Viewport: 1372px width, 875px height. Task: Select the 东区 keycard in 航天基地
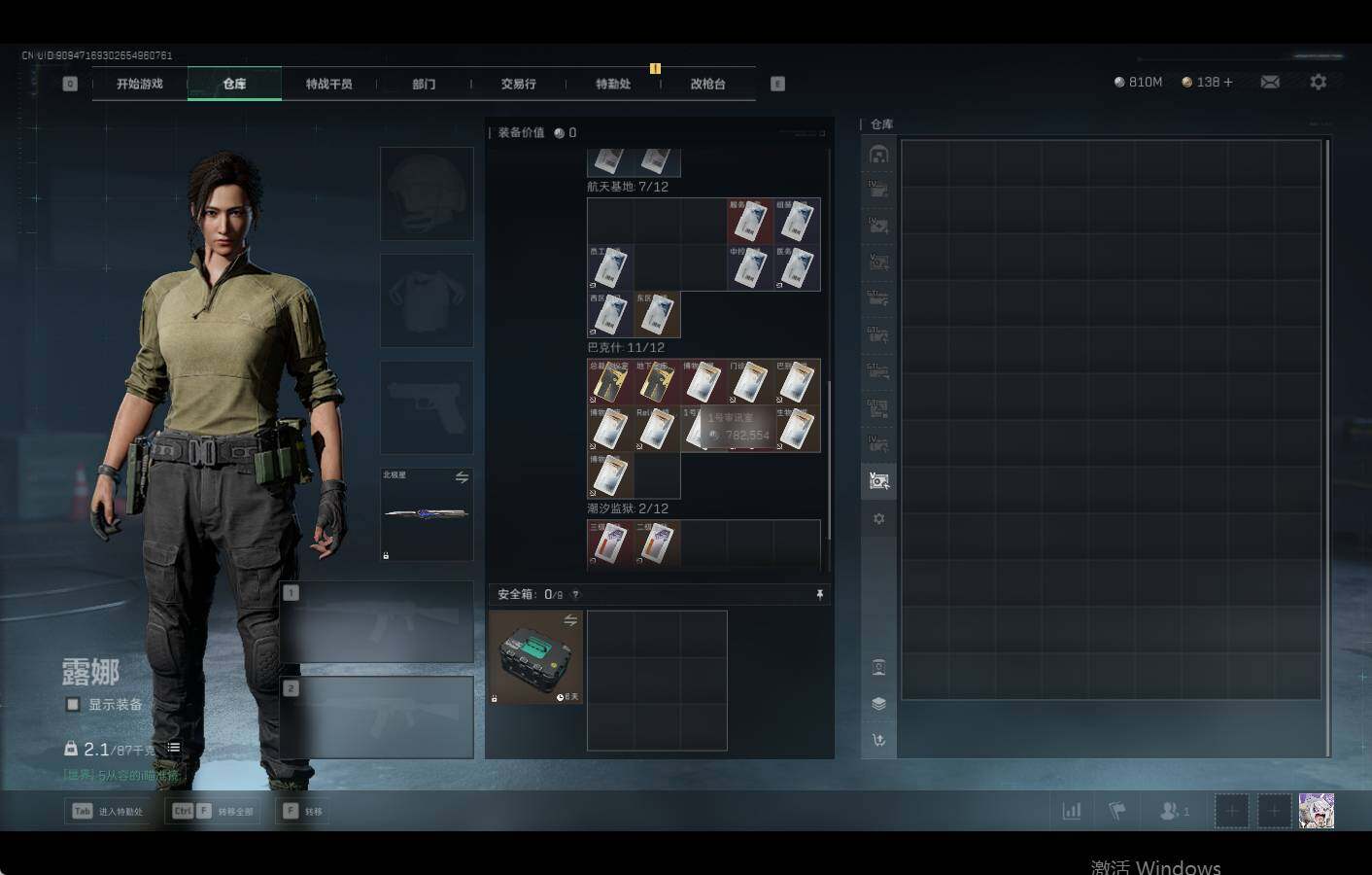(x=657, y=314)
